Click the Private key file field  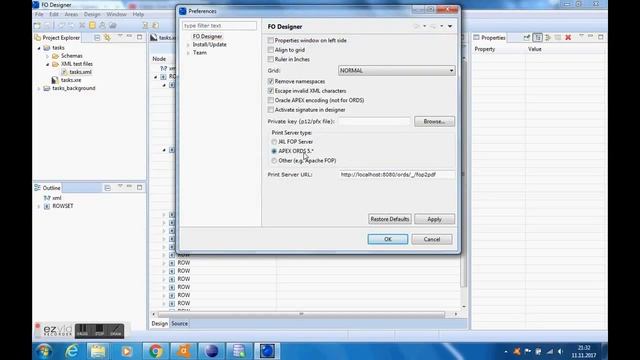[374, 121]
